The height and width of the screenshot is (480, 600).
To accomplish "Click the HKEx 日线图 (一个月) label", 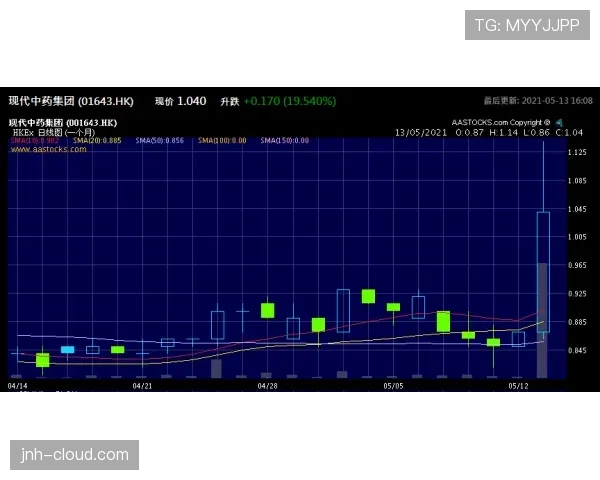I will pos(54,132).
